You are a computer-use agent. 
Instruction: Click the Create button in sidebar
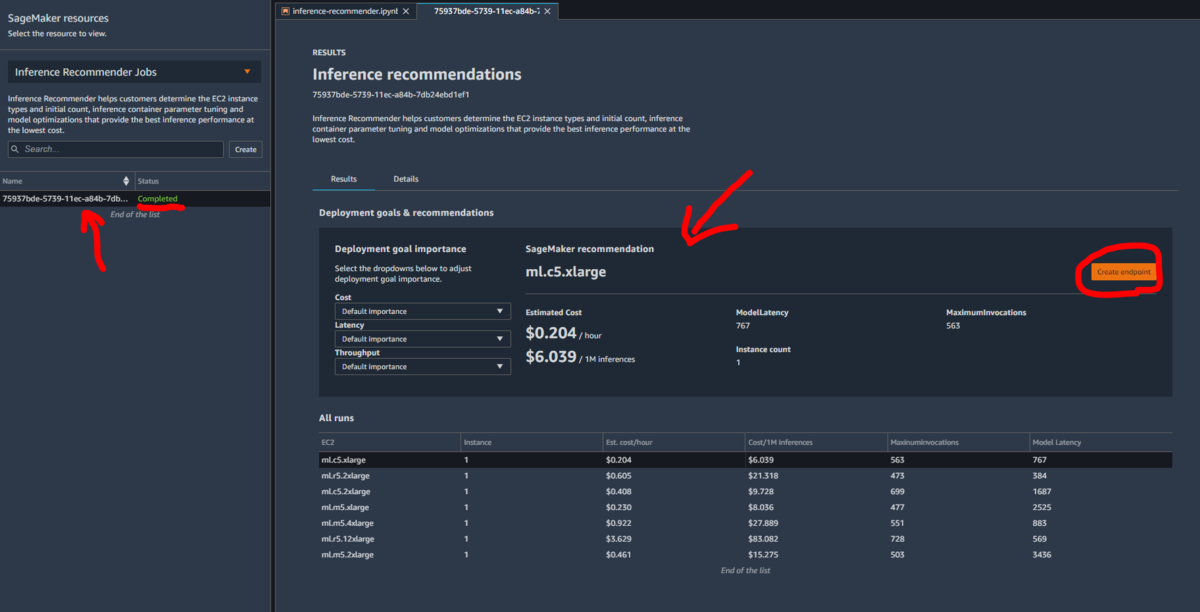coord(245,149)
